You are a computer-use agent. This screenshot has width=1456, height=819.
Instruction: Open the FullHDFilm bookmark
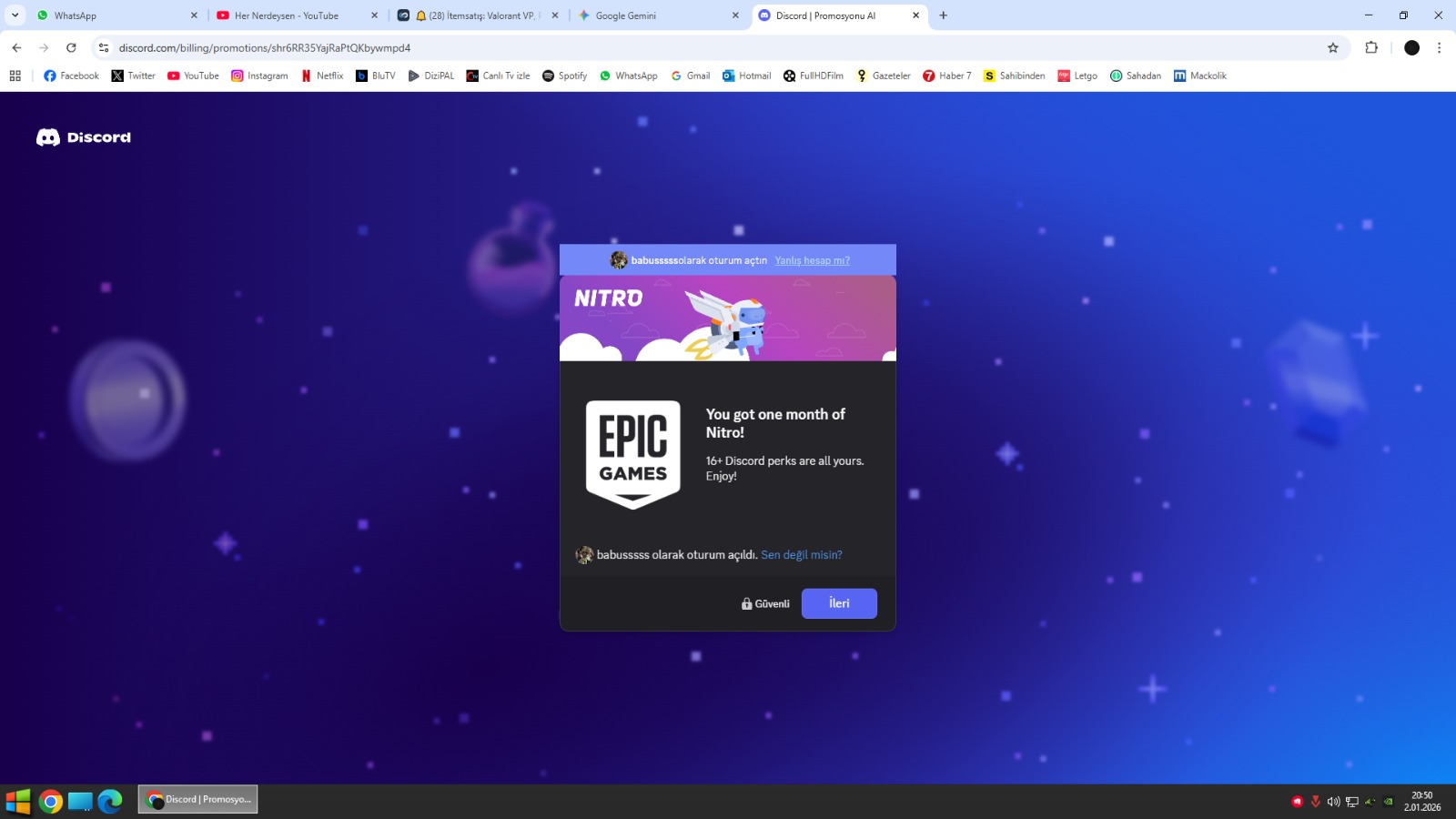[x=813, y=76]
